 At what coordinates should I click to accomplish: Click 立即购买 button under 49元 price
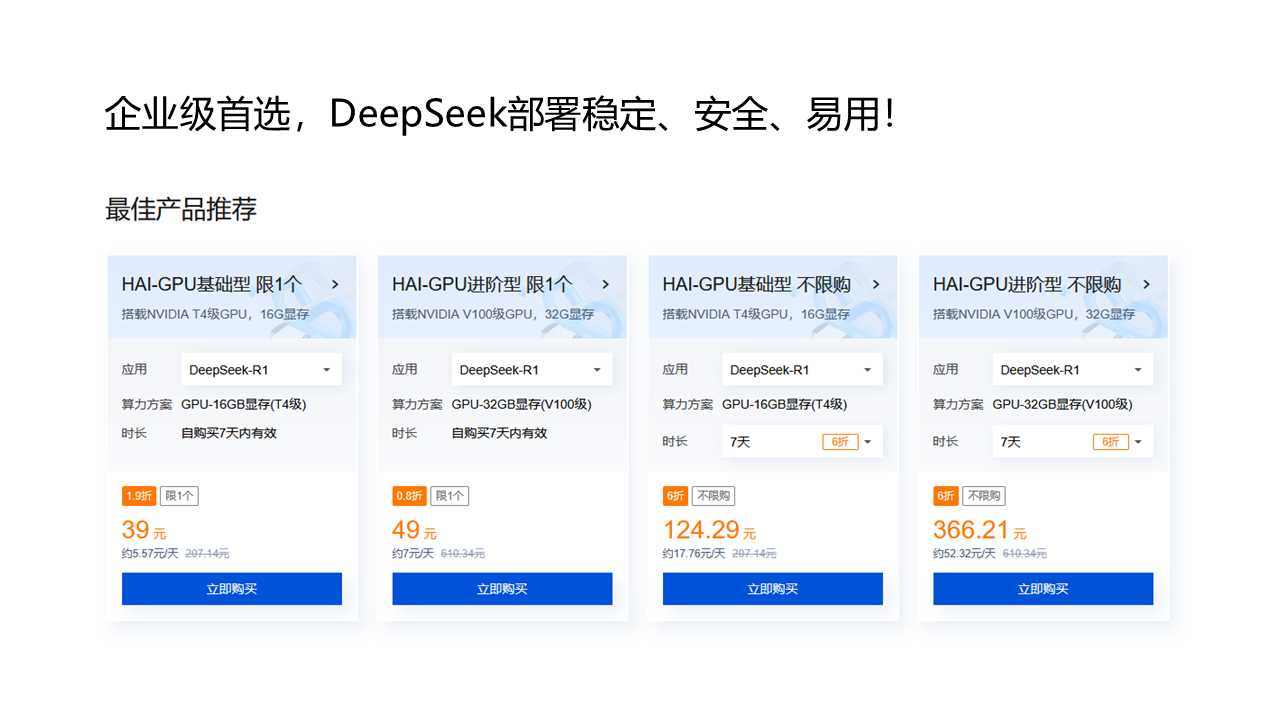coord(502,589)
